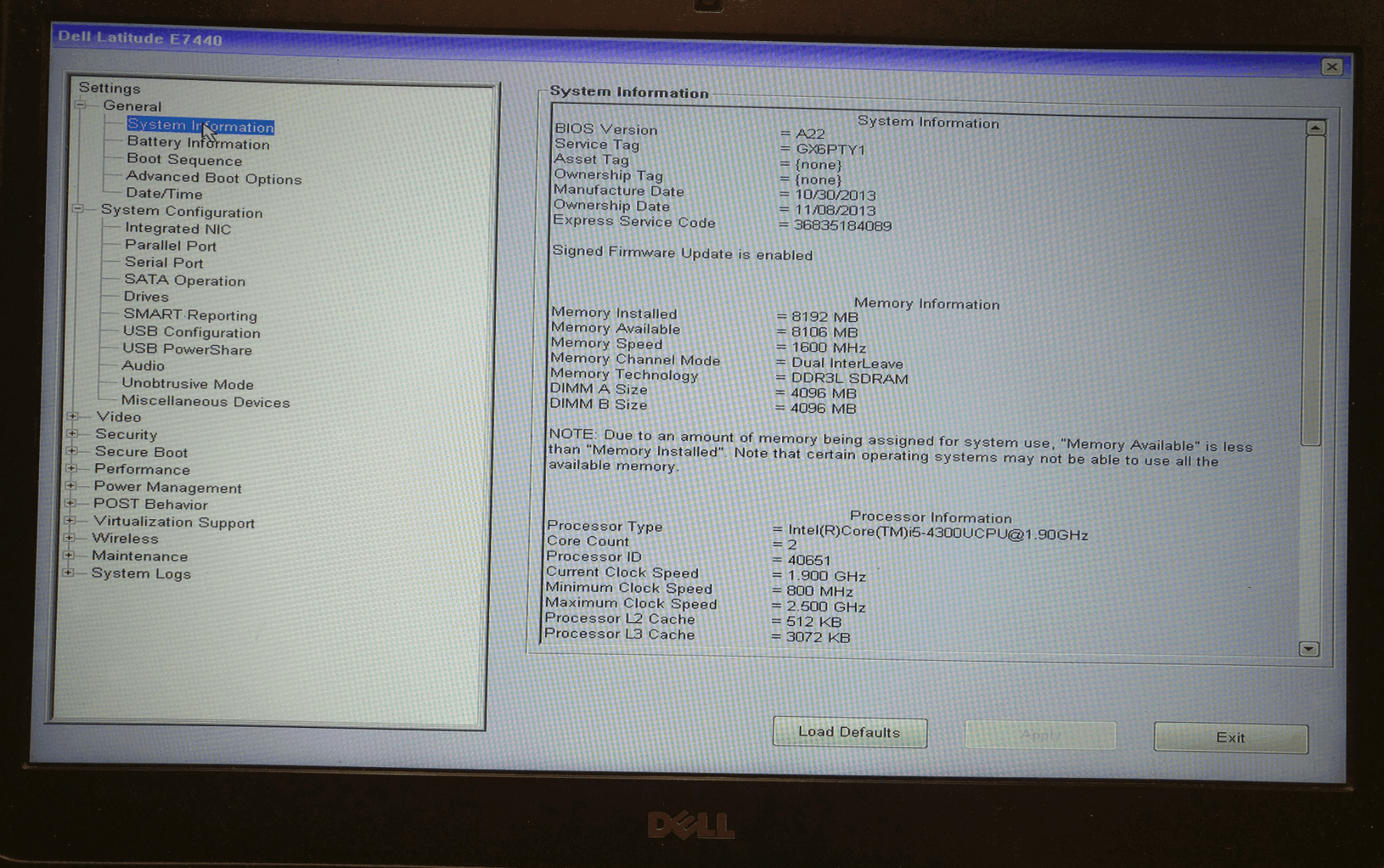The width and height of the screenshot is (1384, 868).
Task: Click the BIOS Version value A22
Action: tap(810, 133)
